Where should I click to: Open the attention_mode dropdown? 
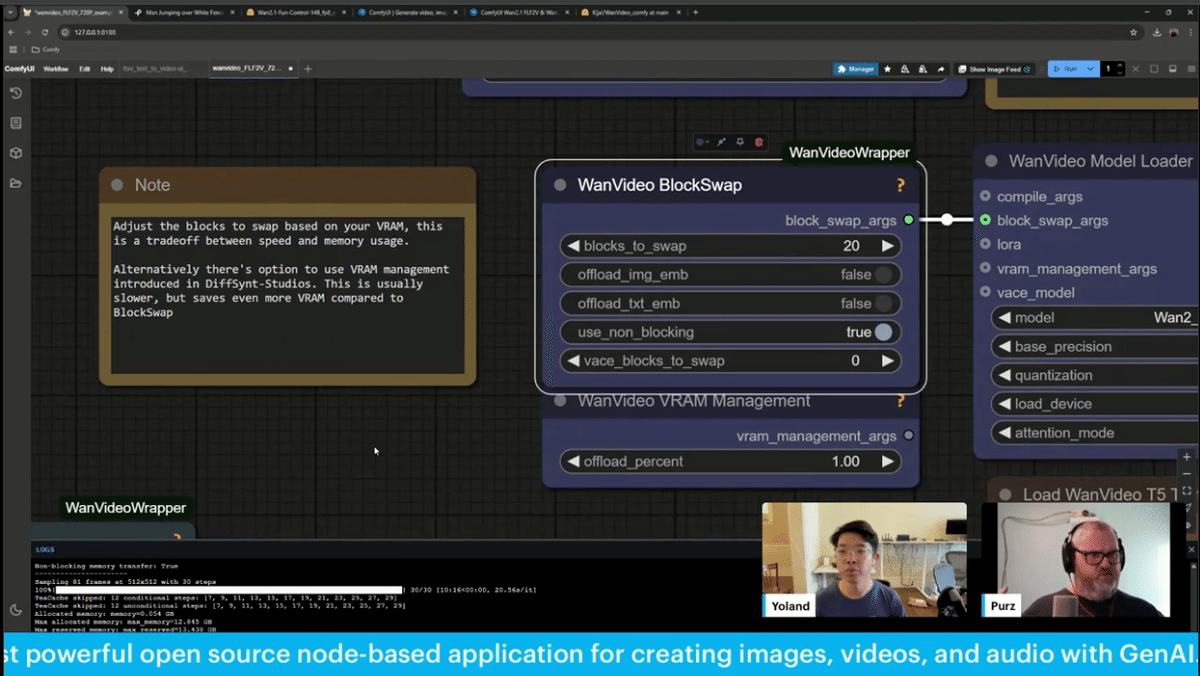point(1095,433)
